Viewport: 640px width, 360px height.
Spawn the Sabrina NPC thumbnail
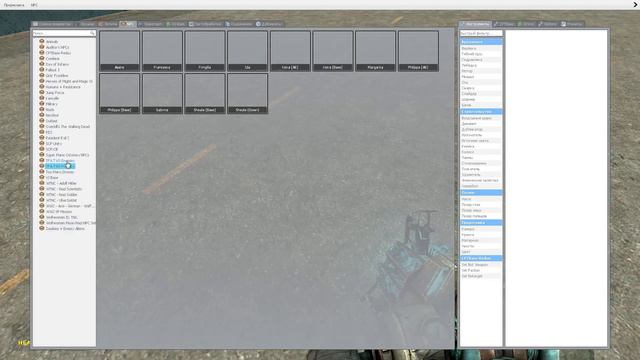tap(162, 93)
